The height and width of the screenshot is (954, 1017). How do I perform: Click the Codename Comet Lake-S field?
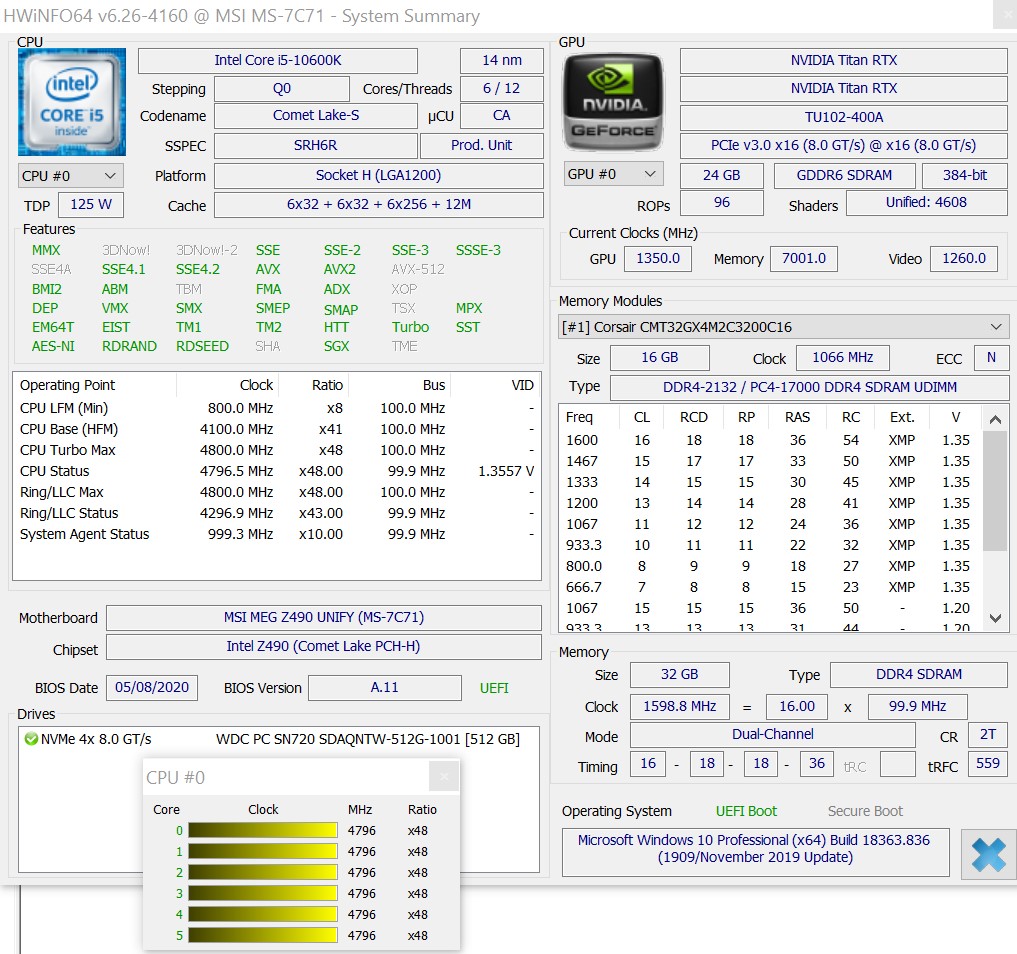point(316,115)
